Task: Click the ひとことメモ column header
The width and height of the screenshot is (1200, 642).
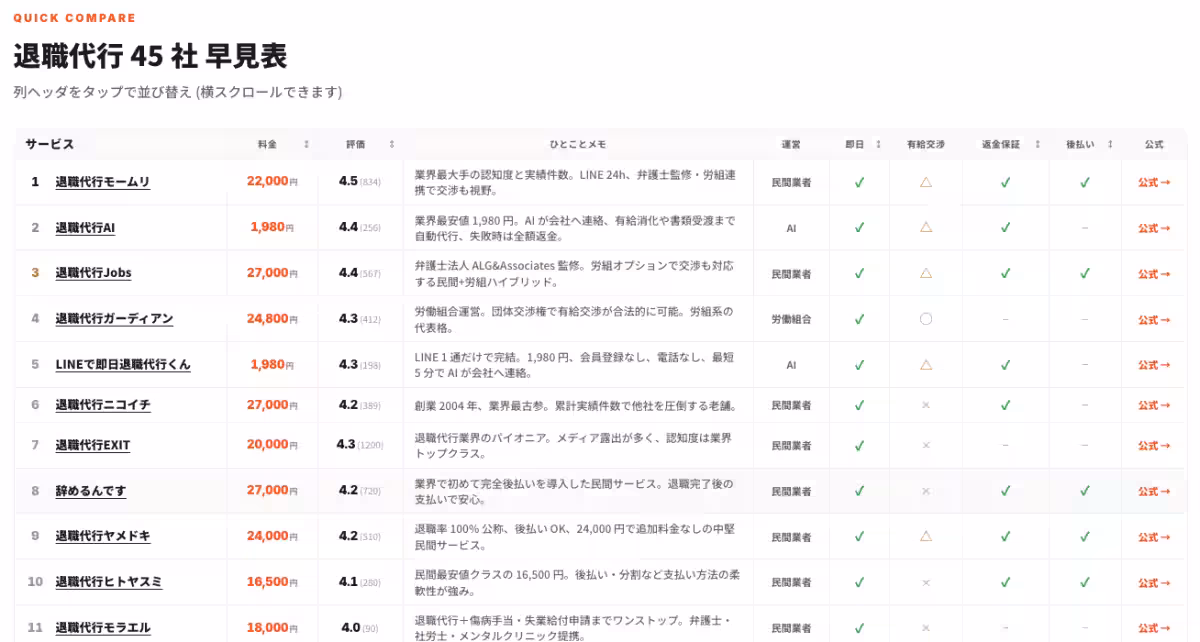Action: (x=578, y=144)
